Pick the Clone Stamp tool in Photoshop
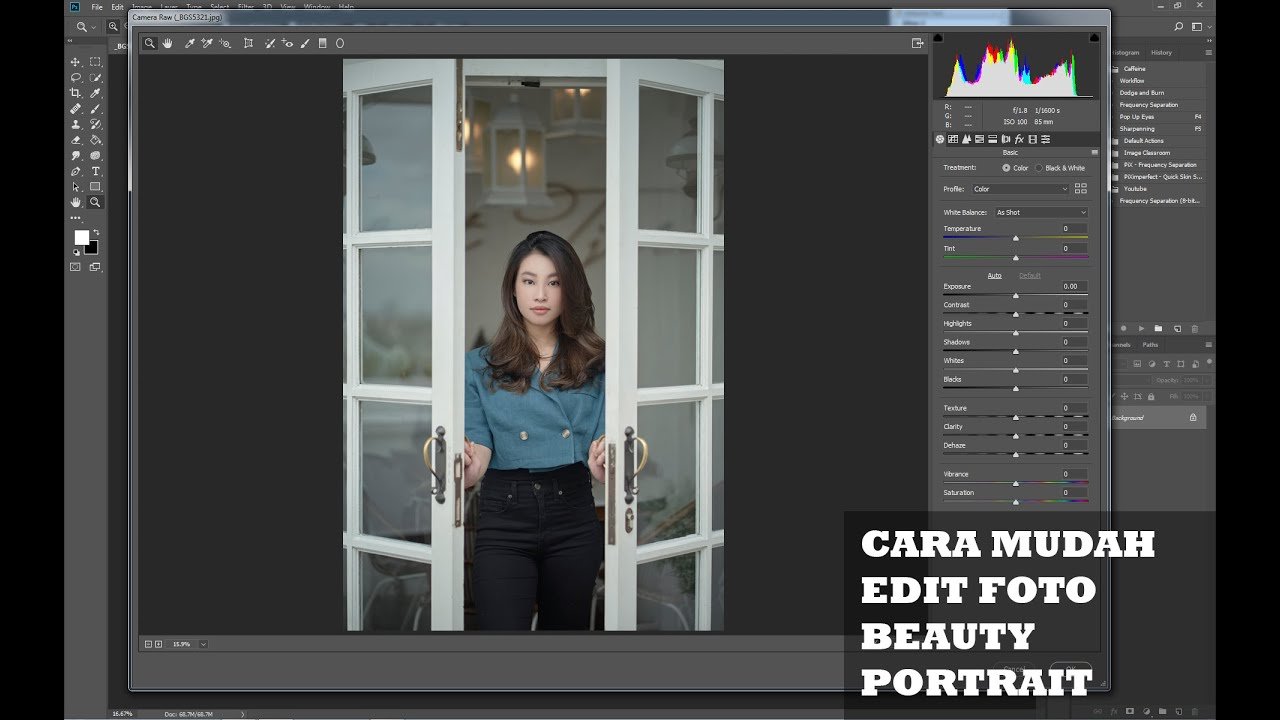This screenshot has height=720, width=1280. (x=76, y=124)
